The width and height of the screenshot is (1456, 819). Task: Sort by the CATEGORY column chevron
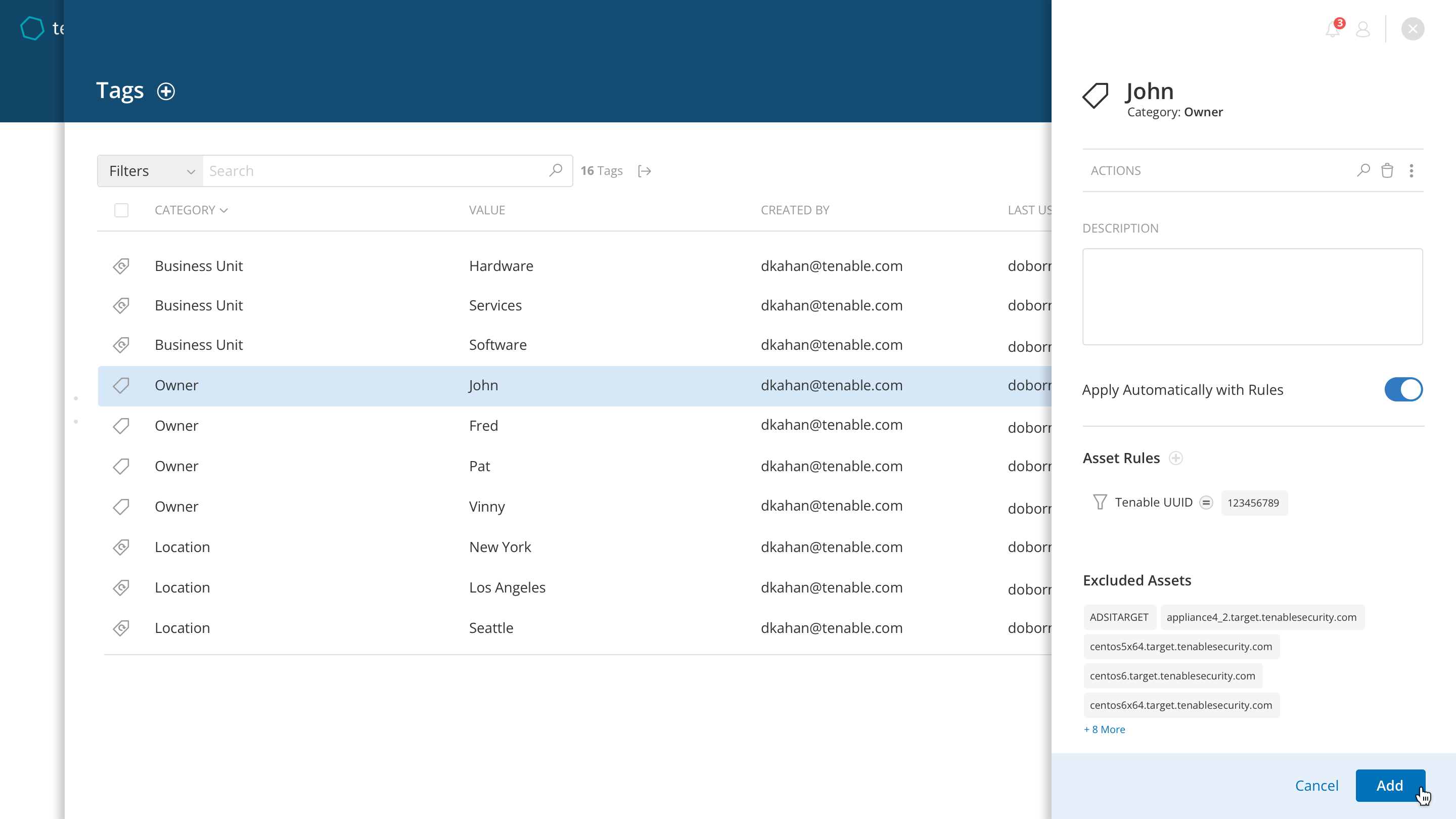click(x=224, y=210)
